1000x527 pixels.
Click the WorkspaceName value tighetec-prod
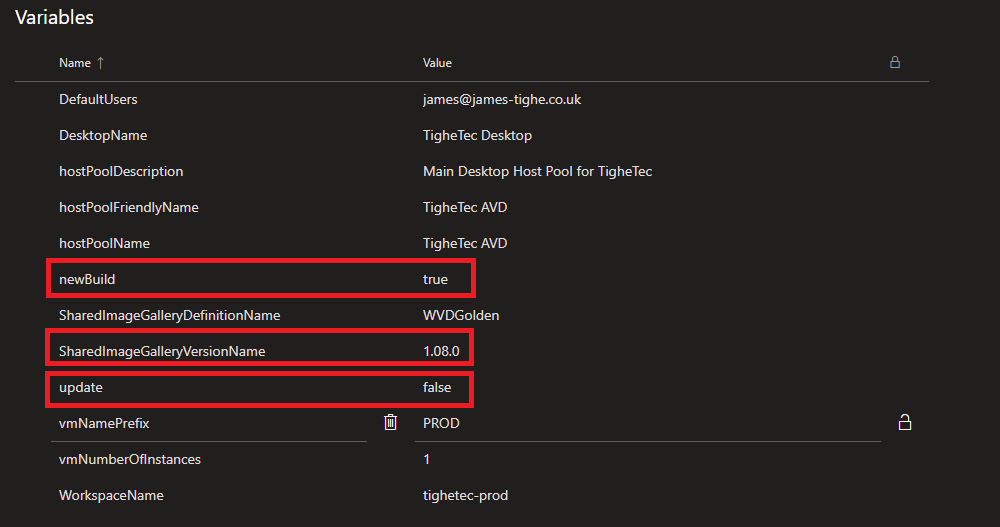pyautogui.click(x=465, y=495)
